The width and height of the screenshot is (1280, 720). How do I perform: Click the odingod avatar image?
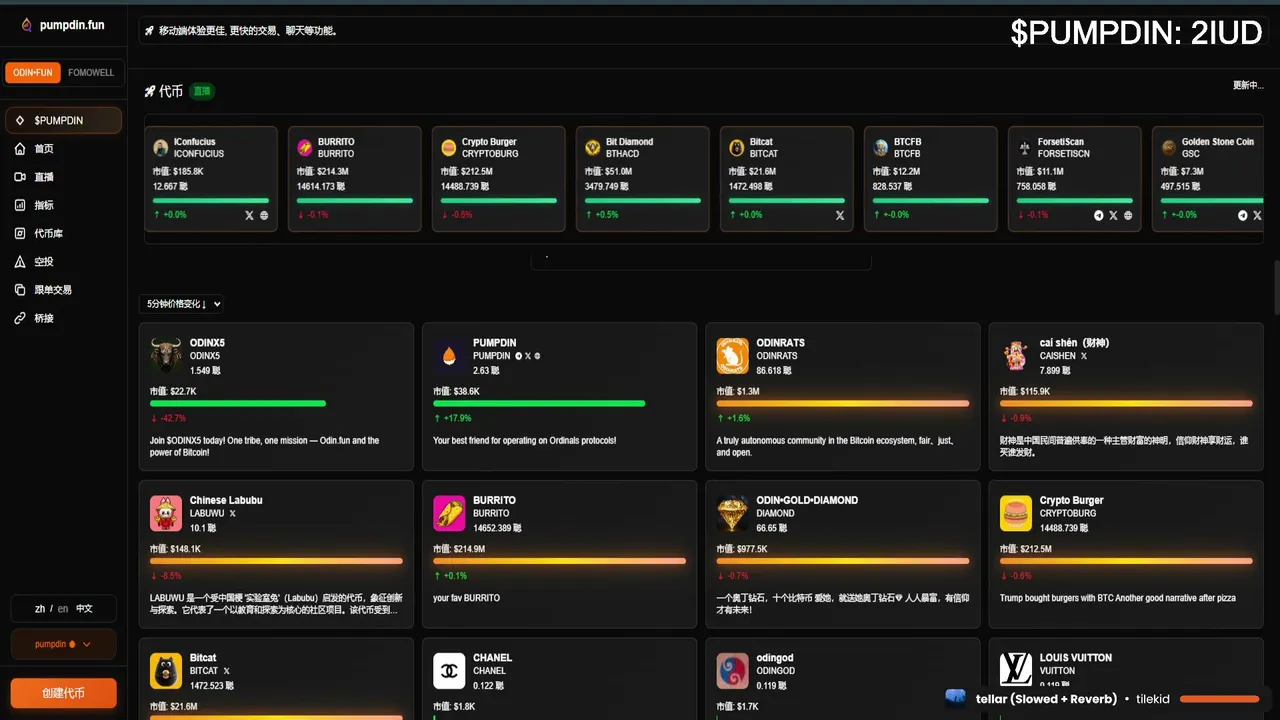point(733,671)
